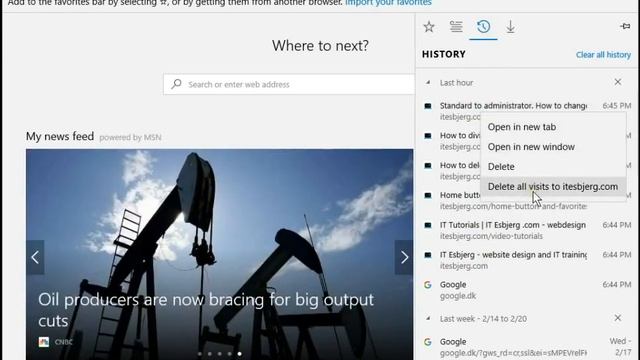Image resolution: width=640 pixels, height=360 pixels.
Task: Open the Downloads arrow tab
Action: (510, 27)
